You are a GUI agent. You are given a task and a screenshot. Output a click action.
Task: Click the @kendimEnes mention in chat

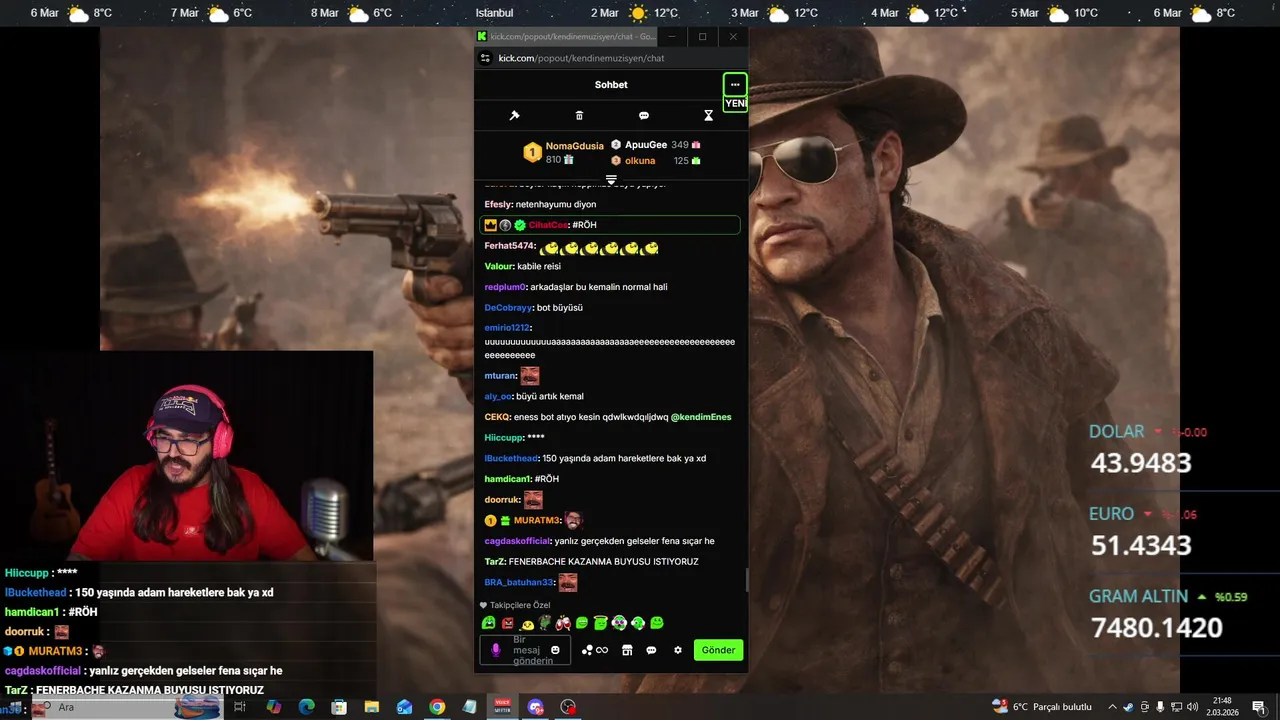click(x=701, y=417)
